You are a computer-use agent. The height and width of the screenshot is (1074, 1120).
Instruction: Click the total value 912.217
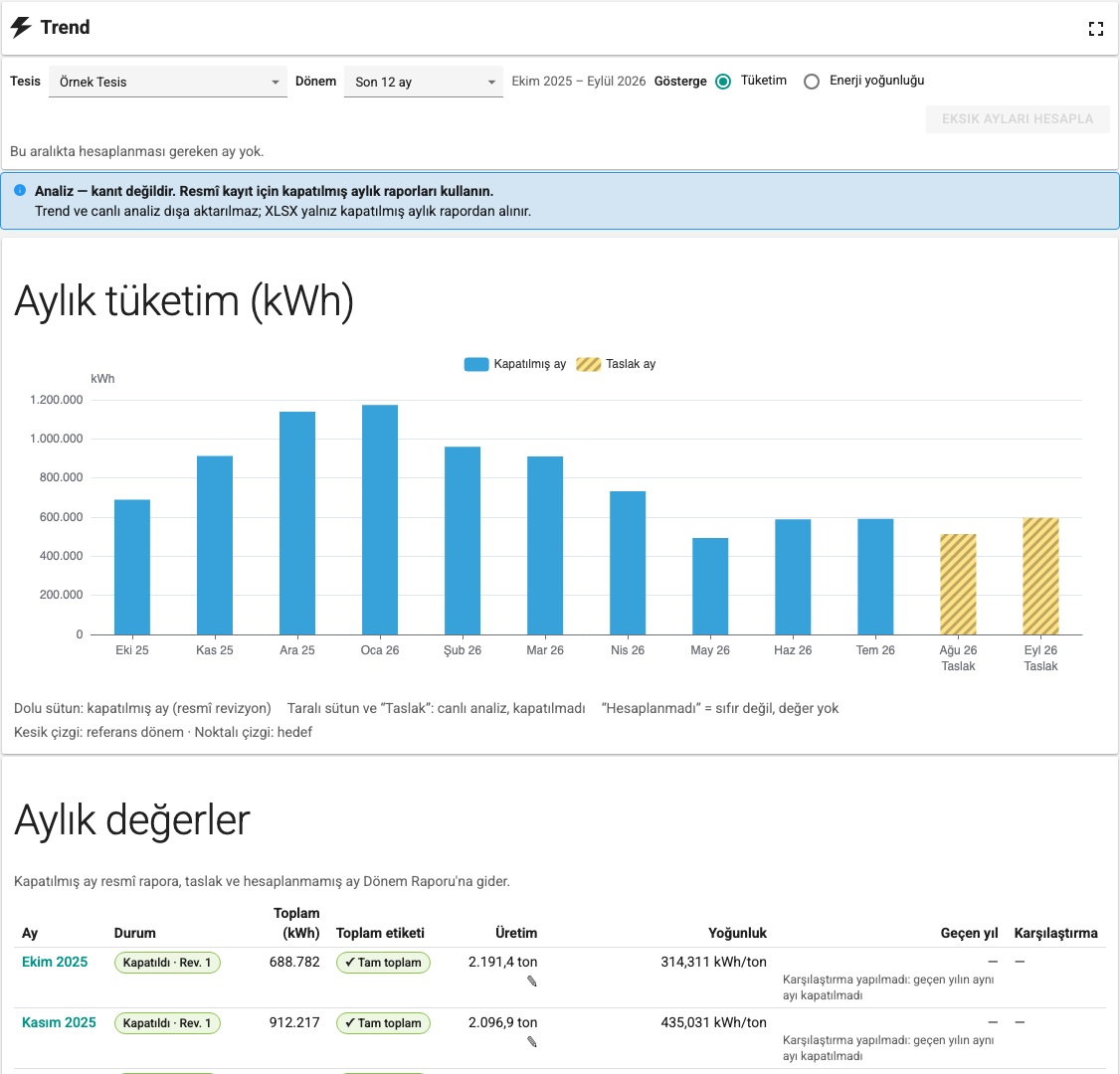tap(294, 1022)
